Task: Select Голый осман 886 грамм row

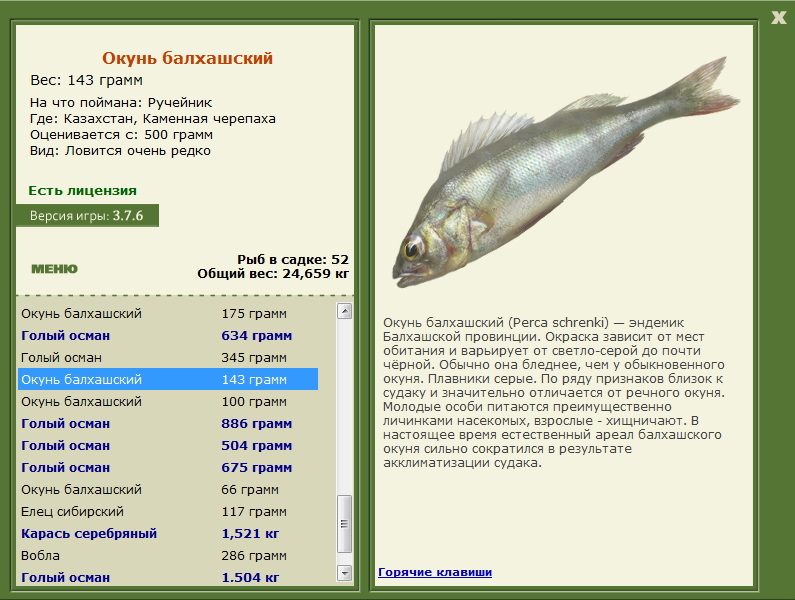Action: point(168,423)
